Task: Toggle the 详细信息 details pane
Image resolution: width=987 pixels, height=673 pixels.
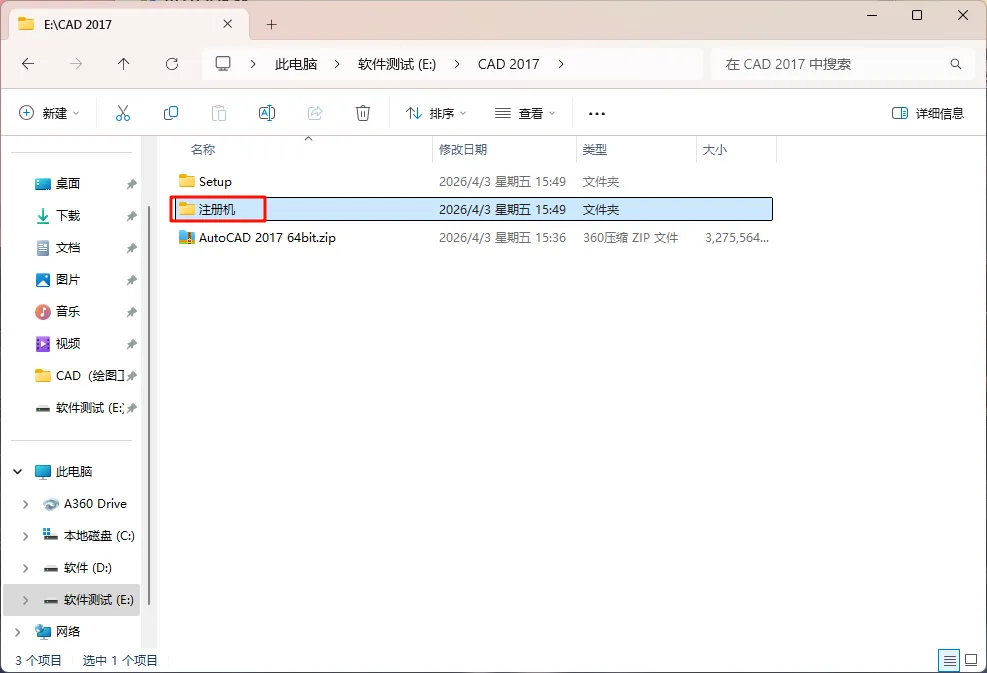Action: [928, 113]
